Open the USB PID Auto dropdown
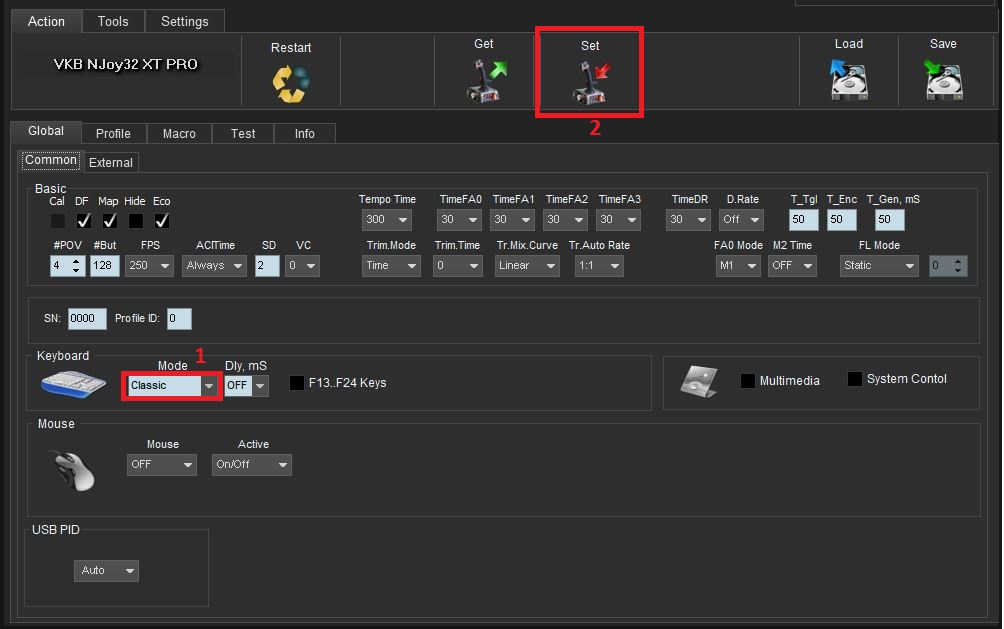Screen dimensions: 1004x629 [x=106, y=571]
